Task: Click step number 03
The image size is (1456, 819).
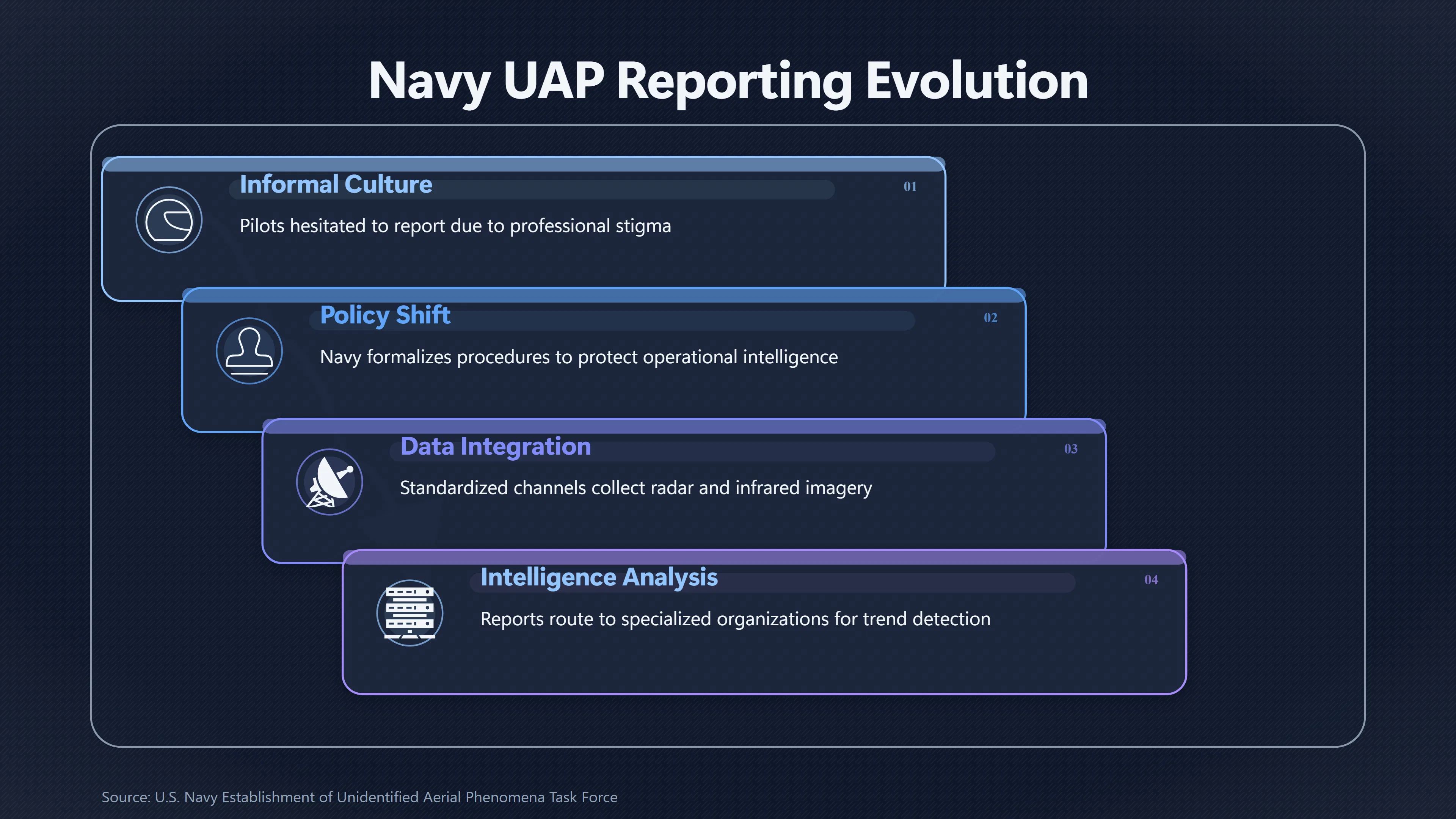Action: [x=1070, y=449]
